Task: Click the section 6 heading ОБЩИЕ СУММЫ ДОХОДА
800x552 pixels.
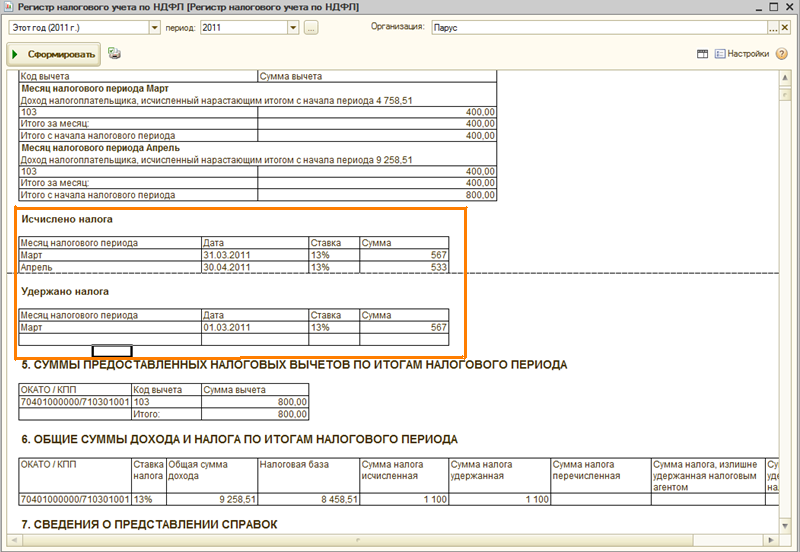Action: (239, 439)
